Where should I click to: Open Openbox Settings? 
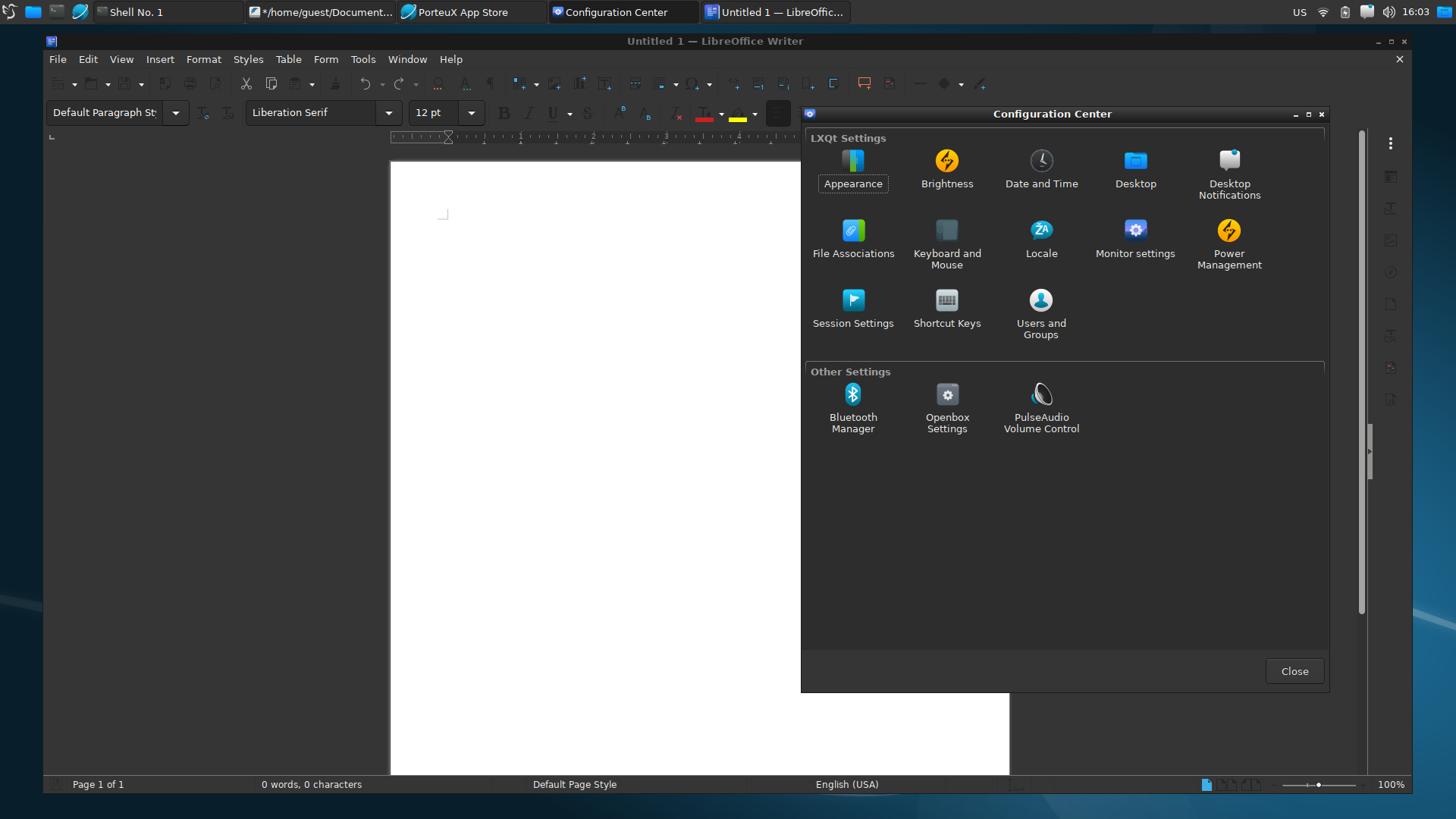pos(947,409)
